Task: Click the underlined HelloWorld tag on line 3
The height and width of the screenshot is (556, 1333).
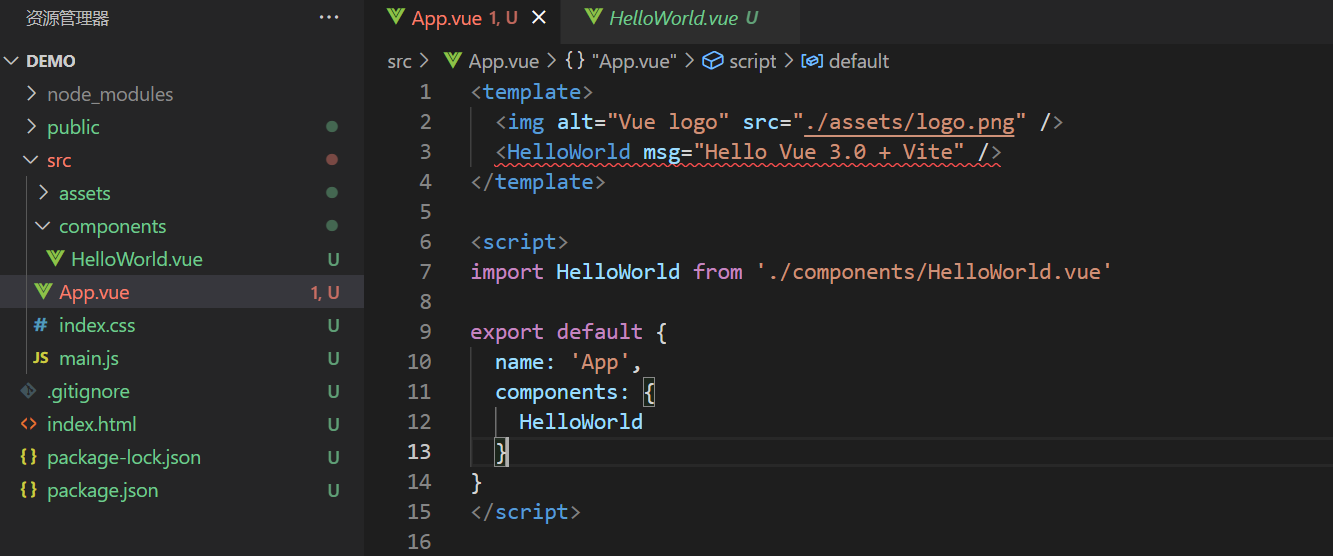Action: tap(569, 152)
